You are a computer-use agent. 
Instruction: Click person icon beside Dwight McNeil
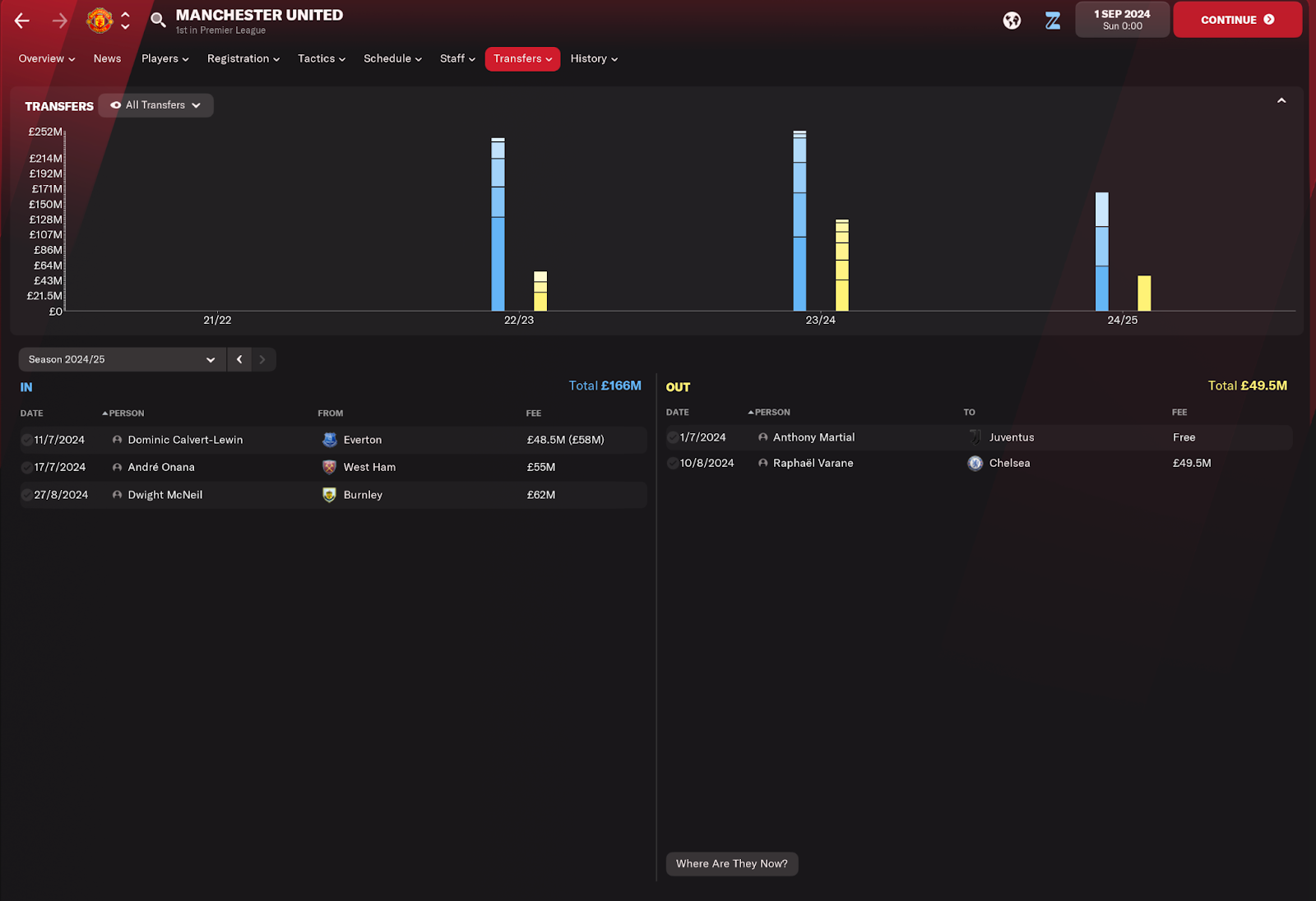pyautogui.click(x=117, y=495)
